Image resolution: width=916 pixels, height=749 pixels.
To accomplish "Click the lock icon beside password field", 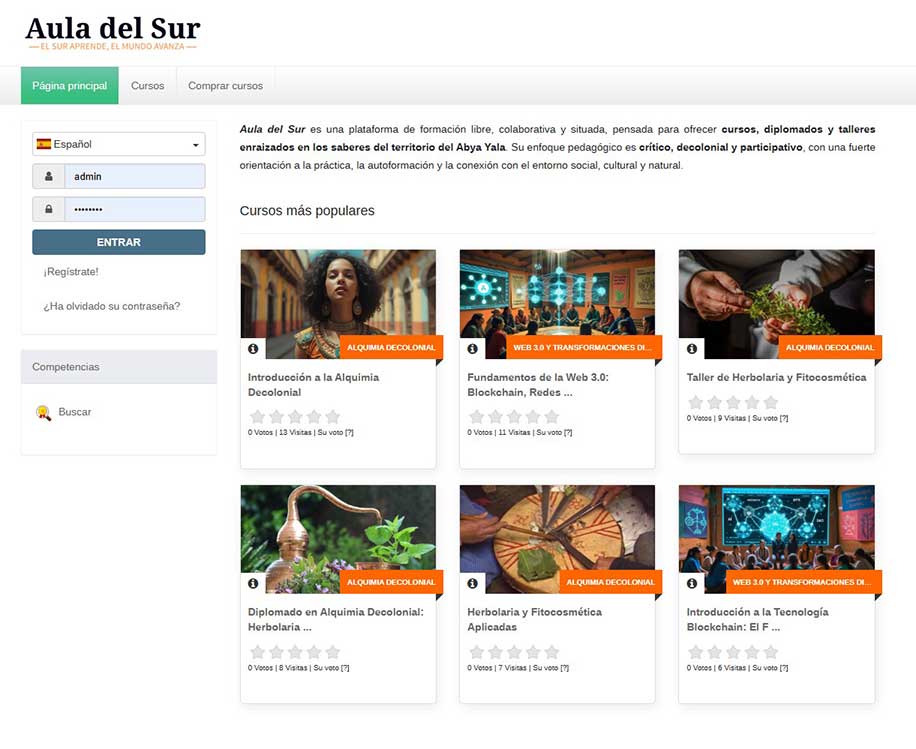I will (x=48, y=209).
